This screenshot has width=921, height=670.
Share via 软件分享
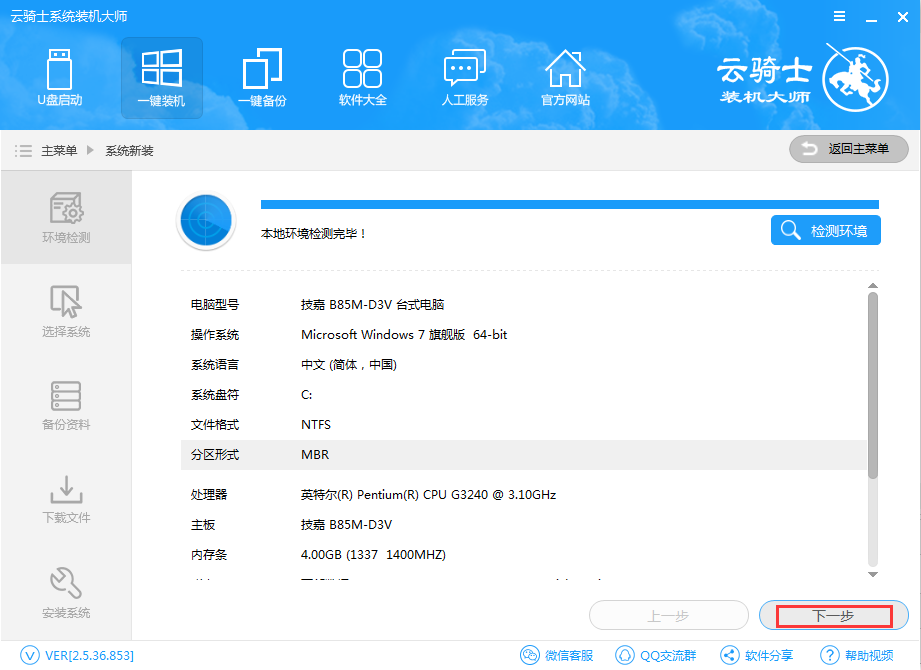757,655
